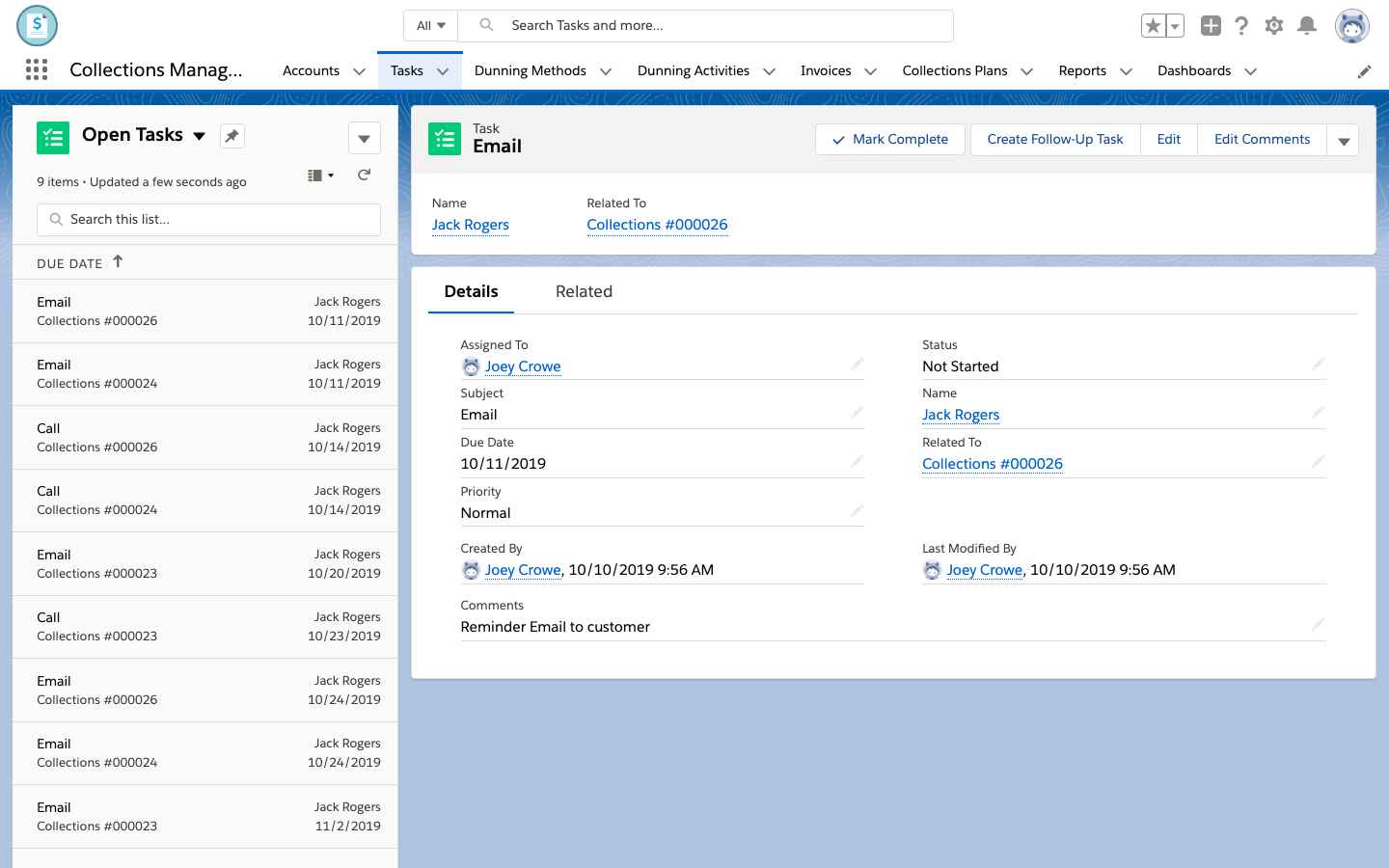This screenshot has height=868, width=1389.
Task: Click the favorites star icon
Action: (x=1154, y=26)
